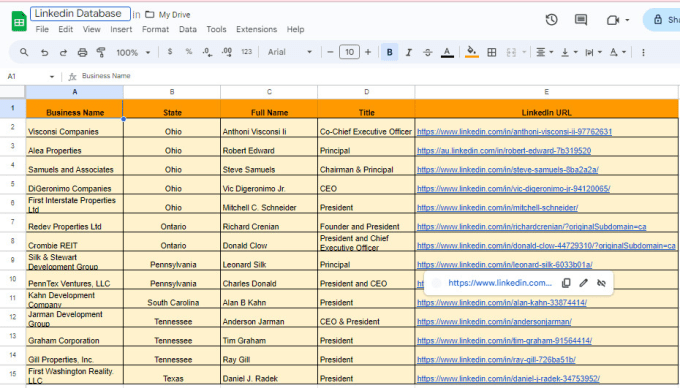
Task: Open the Format menu
Action: coord(155,29)
